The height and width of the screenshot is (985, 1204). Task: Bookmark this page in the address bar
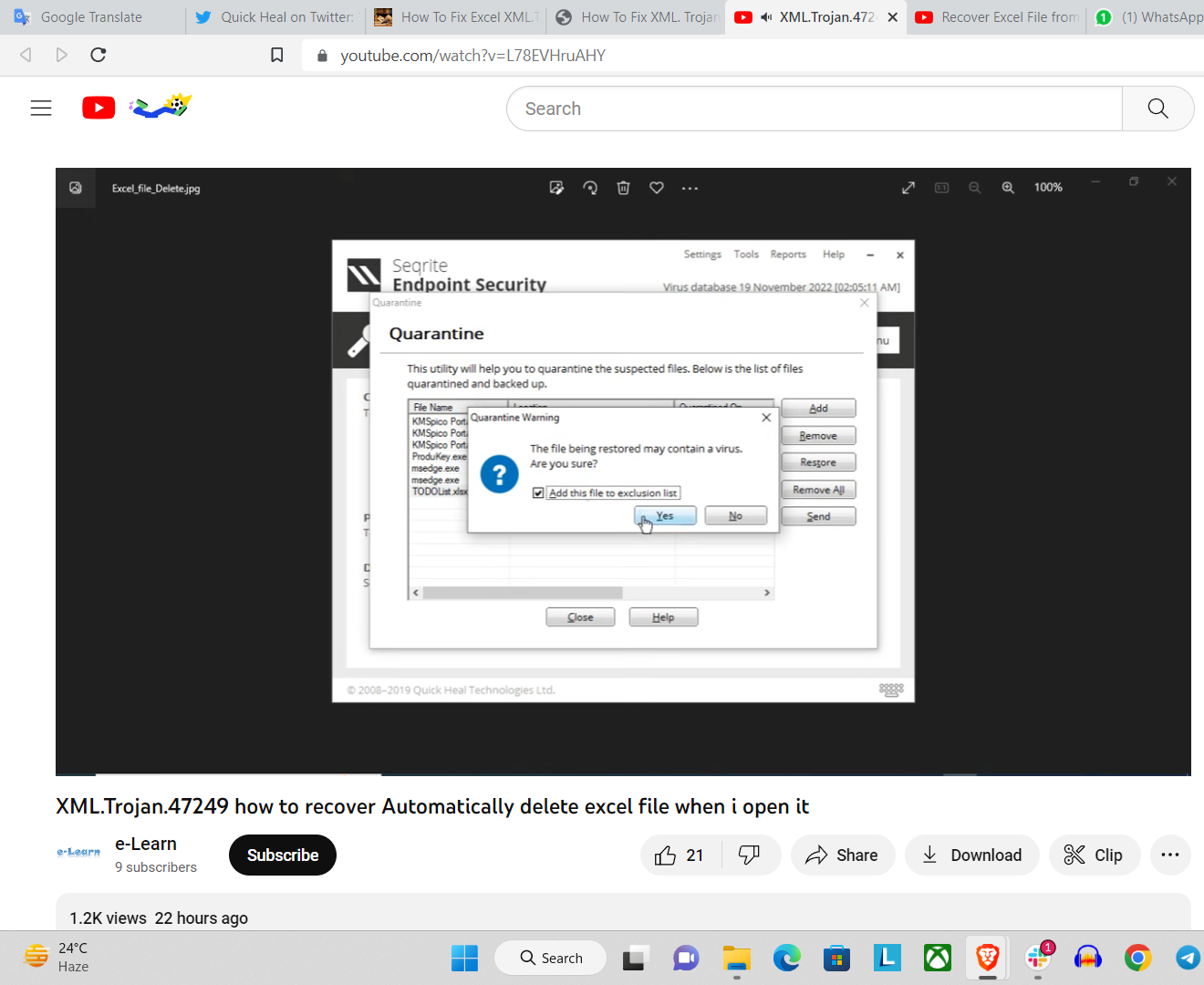tap(277, 56)
